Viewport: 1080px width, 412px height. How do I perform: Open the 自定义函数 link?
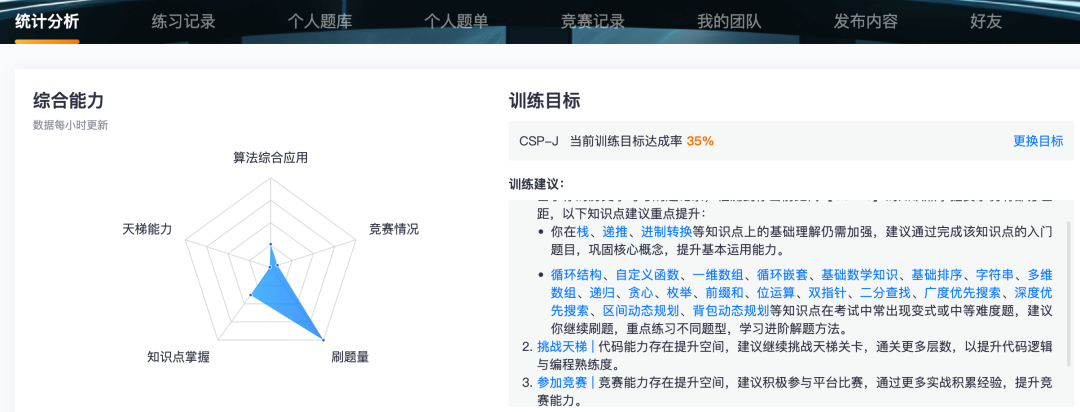point(647,274)
